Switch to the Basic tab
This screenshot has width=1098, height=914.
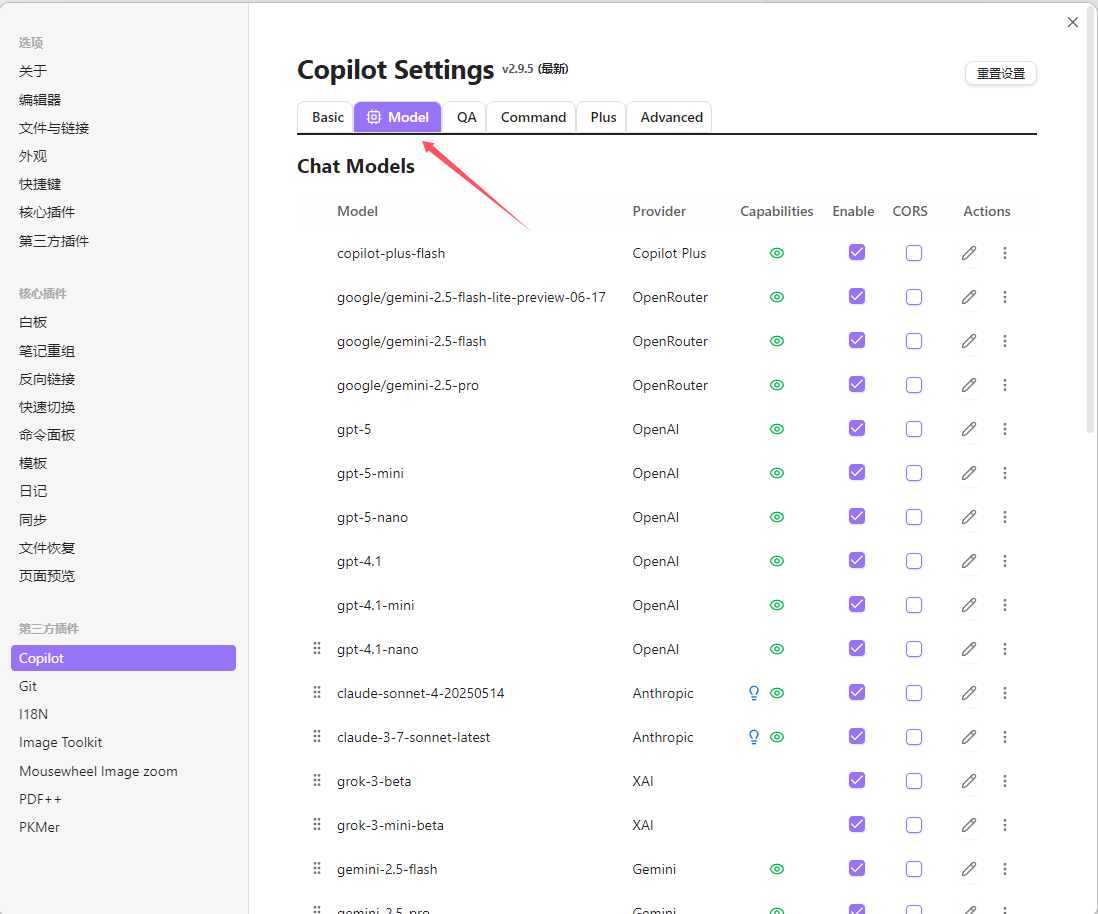click(x=328, y=117)
